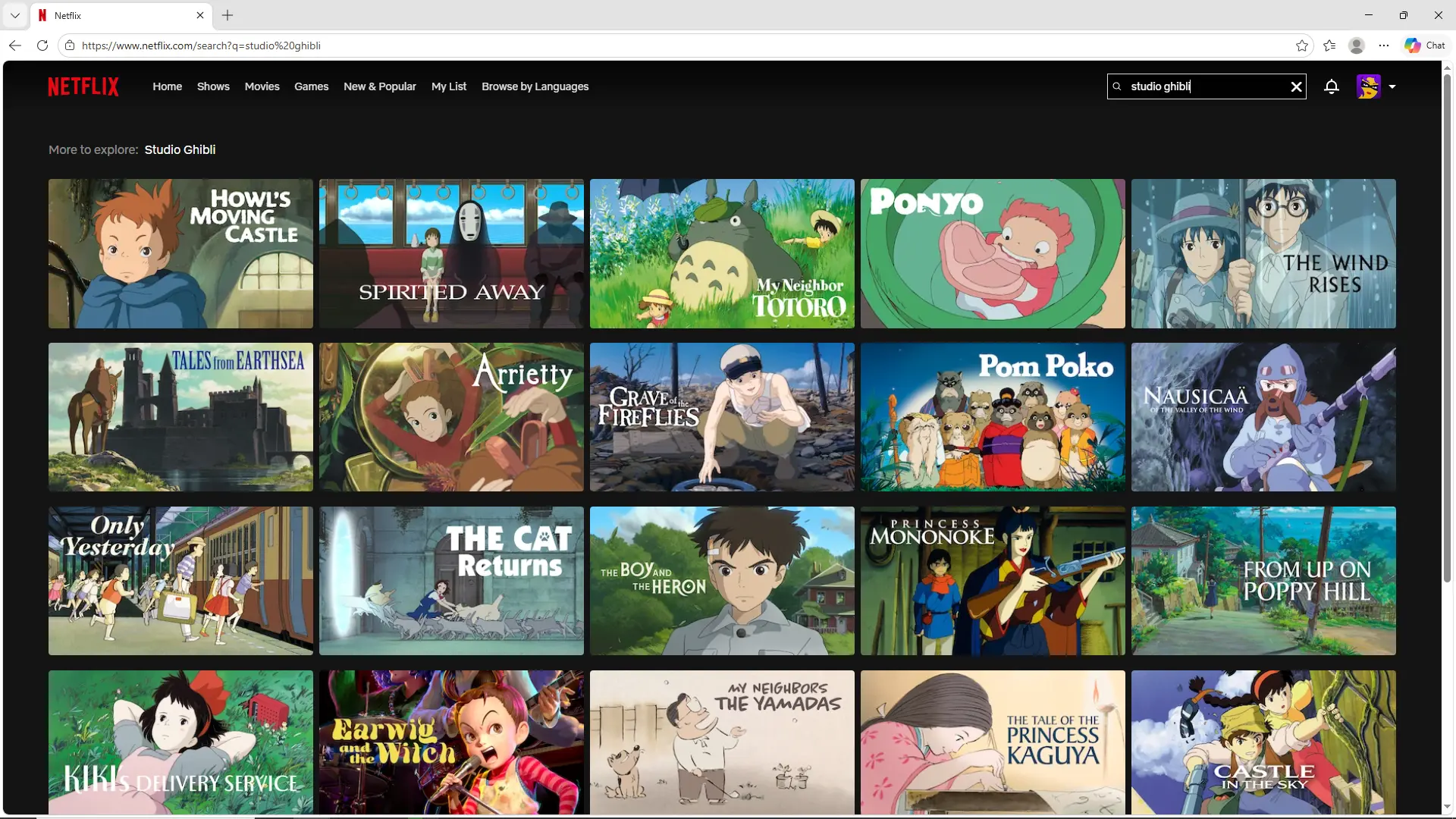Open the Movies section
The width and height of the screenshot is (1456, 819).
click(x=262, y=86)
